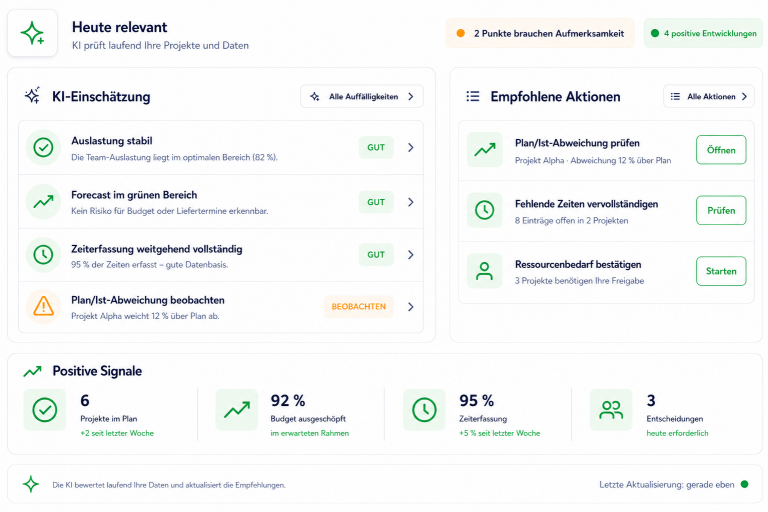Select the 2 Punkte brauchen Aufmerksamkeit badge
The width and height of the screenshot is (768, 512).
coord(540,33)
